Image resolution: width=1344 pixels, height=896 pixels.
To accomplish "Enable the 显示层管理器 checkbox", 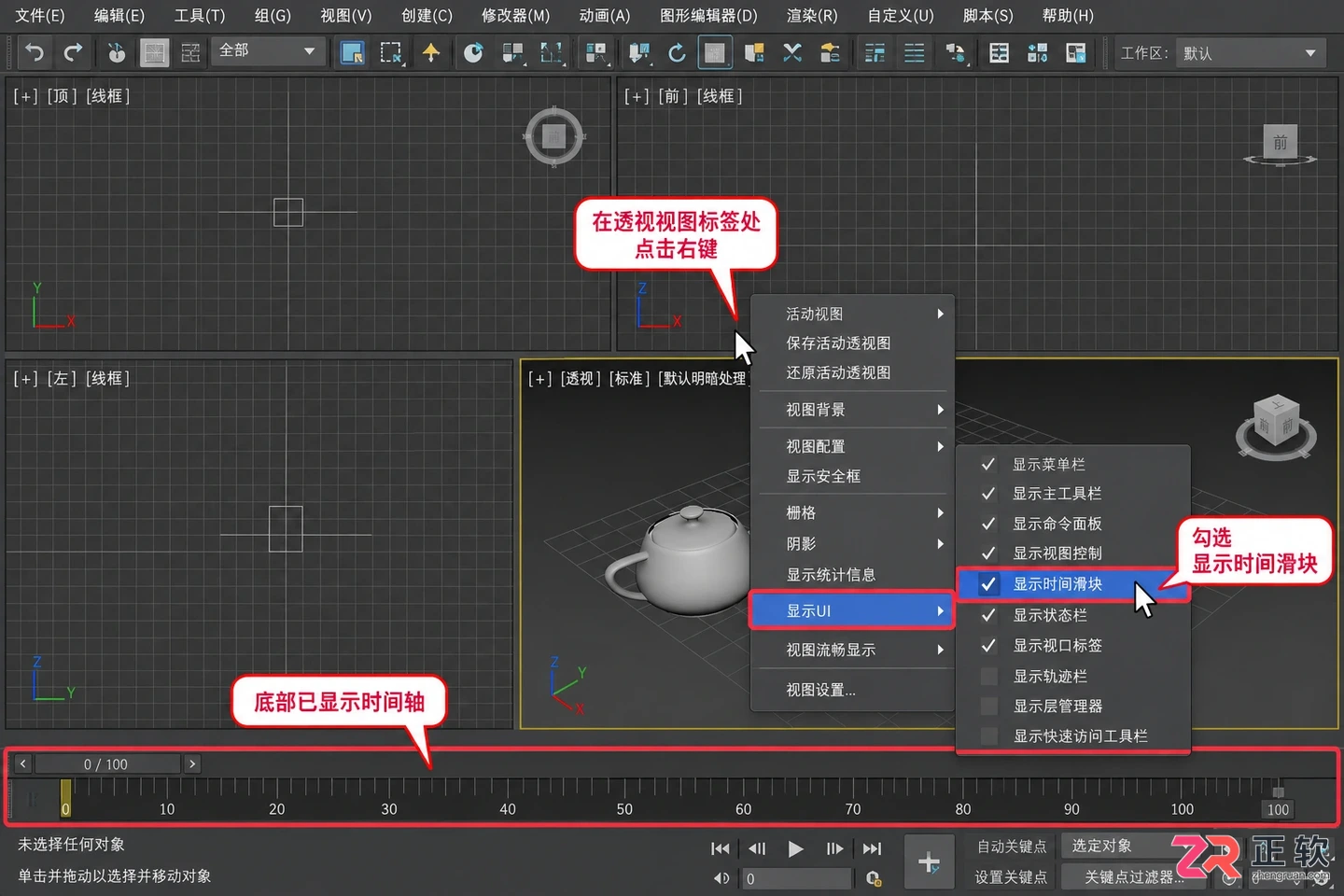I will tap(988, 706).
